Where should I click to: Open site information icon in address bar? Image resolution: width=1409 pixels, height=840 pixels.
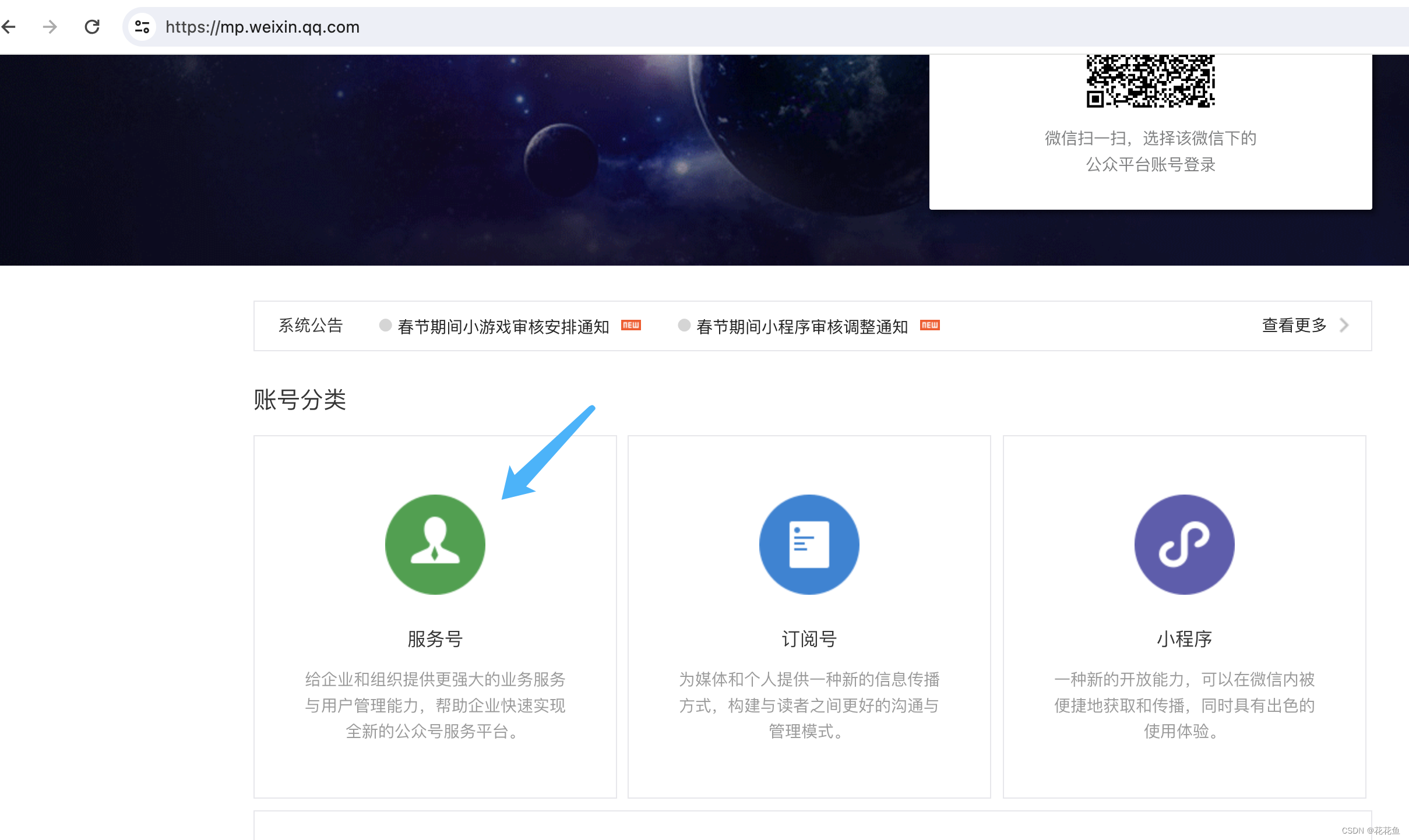(142, 27)
